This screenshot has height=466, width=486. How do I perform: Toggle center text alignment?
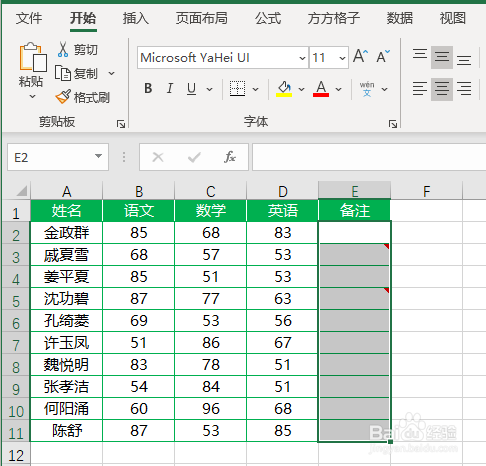click(442, 89)
